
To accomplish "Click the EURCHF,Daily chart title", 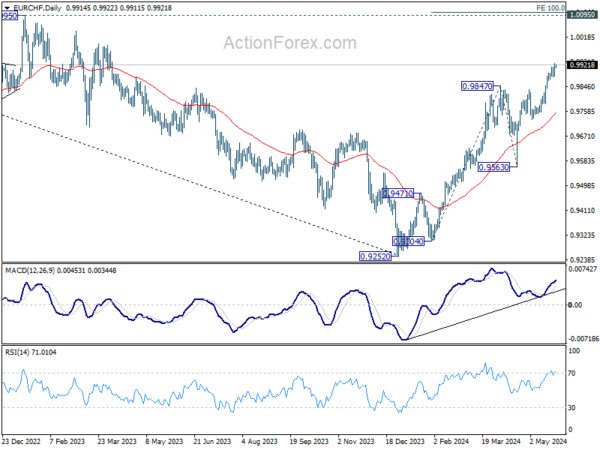I will pyautogui.click(x=38, y=8).
